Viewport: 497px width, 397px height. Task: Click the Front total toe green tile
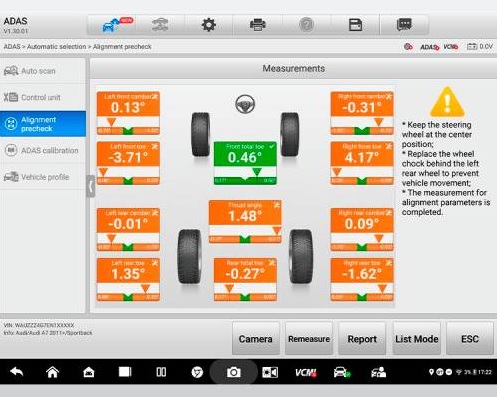click(245, 163)
